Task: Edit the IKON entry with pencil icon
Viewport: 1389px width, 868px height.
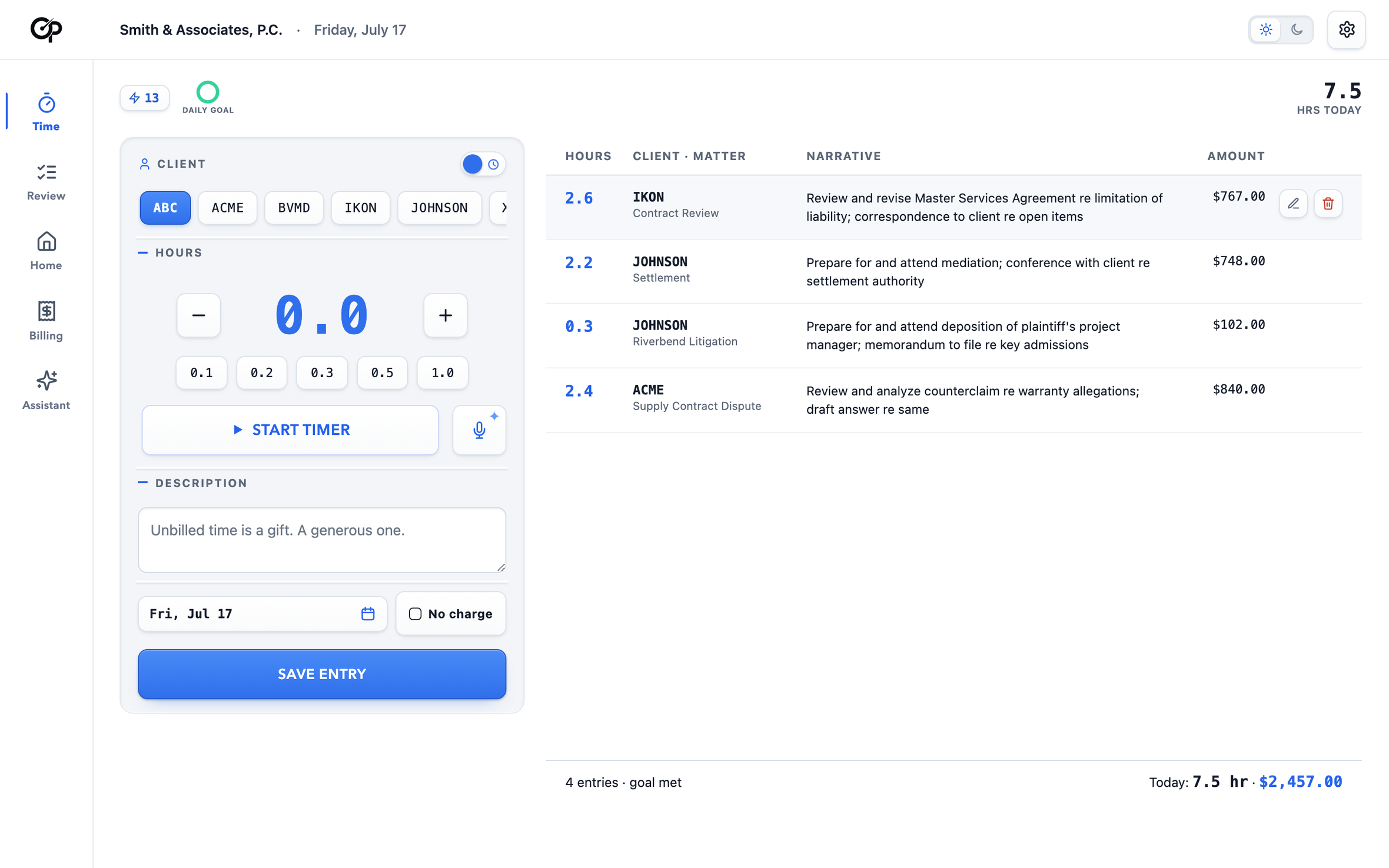Action: click(1293, 204)
